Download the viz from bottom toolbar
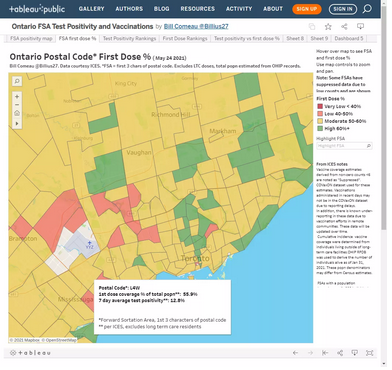 (x=355, y=353)
